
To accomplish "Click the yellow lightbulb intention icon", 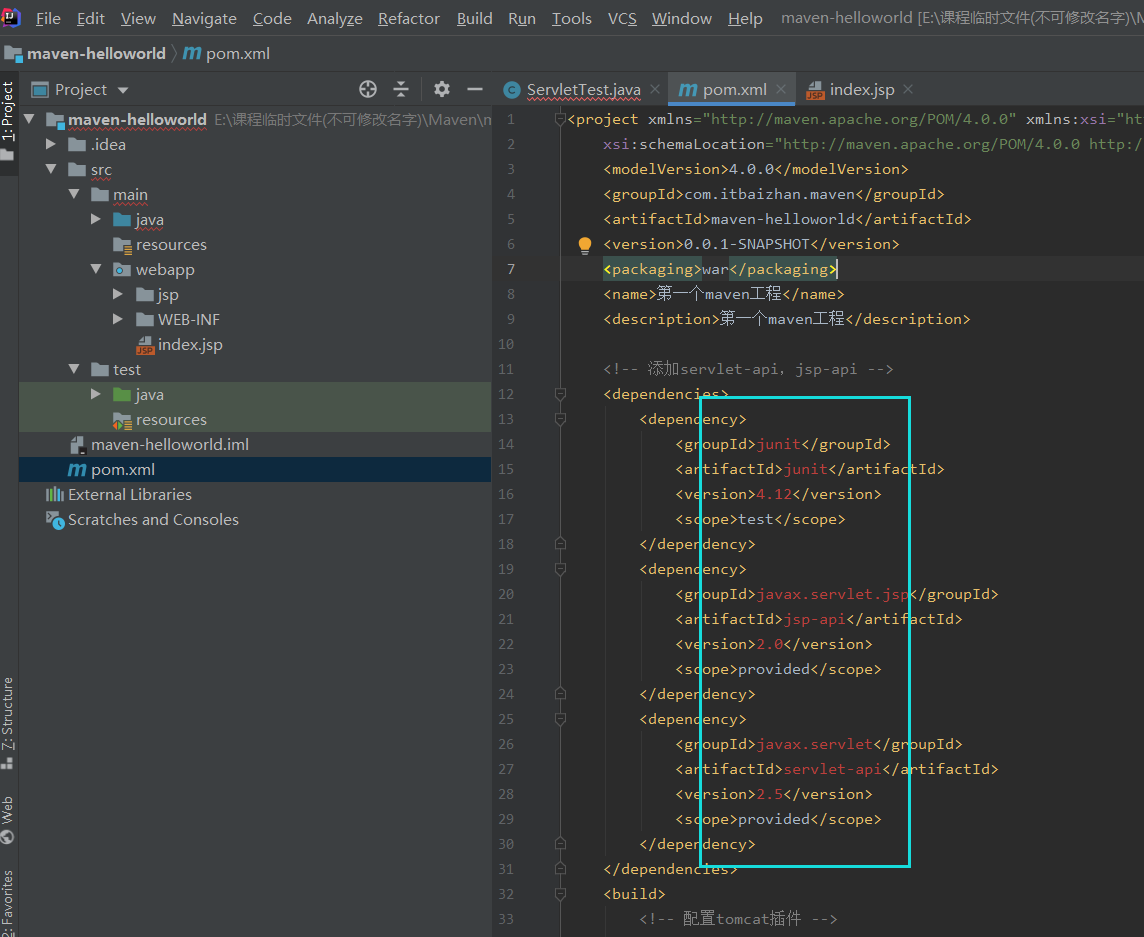I will click(585, 245).
